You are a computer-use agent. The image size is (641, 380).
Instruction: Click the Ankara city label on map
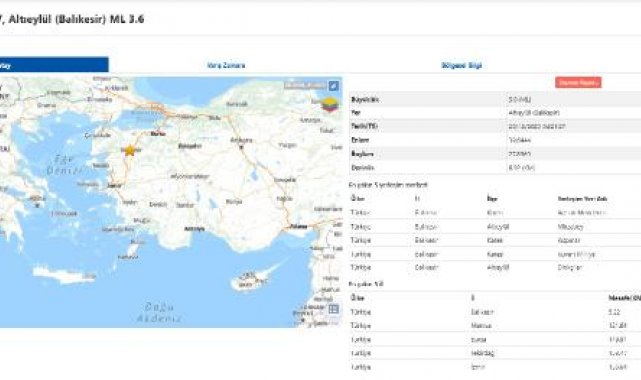click(x=241, y=140)
